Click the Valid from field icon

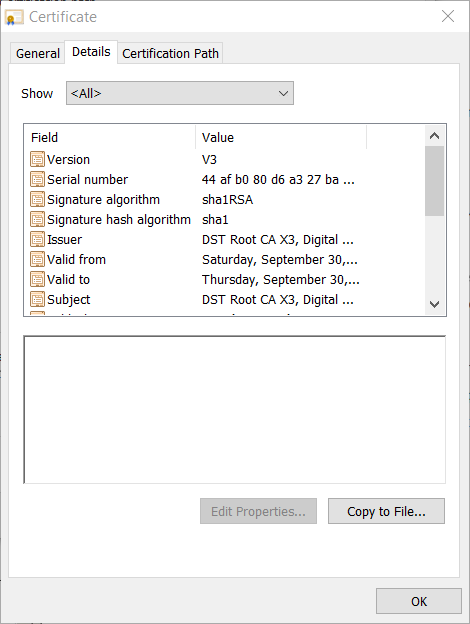click(37, 259)
